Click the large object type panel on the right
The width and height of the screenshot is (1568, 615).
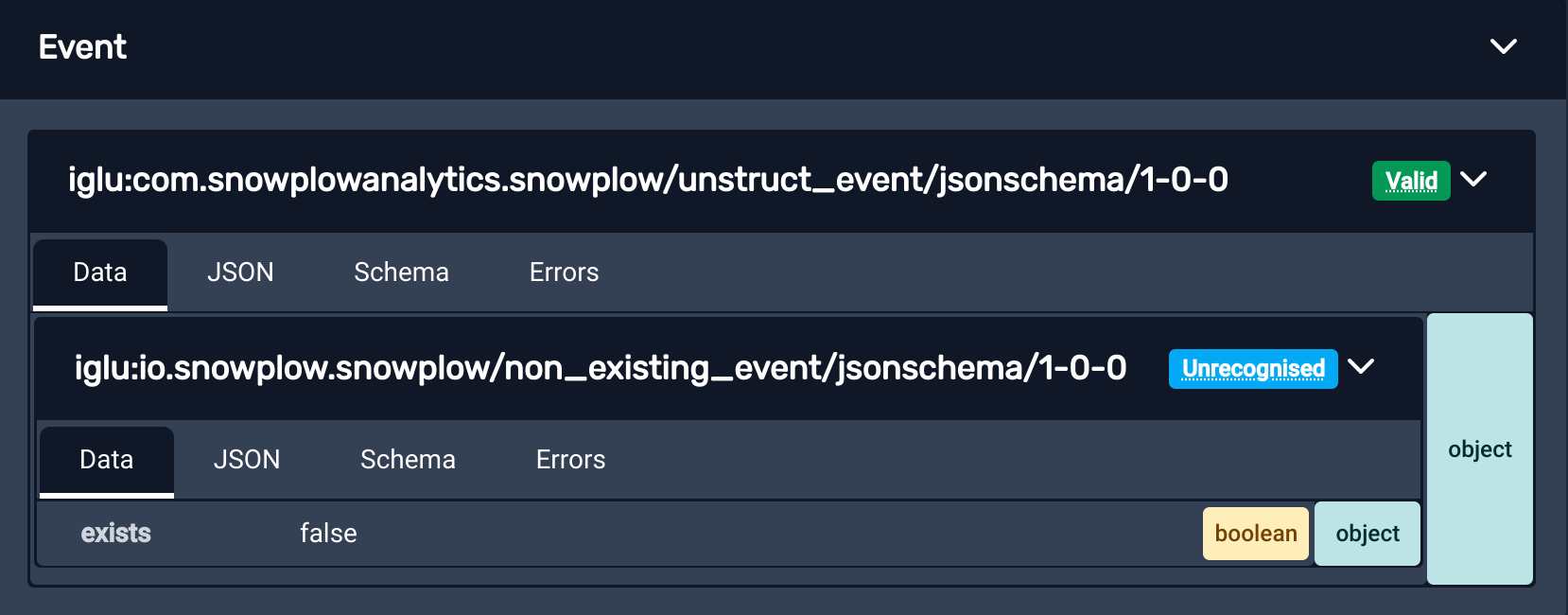tap(1479, 448)
